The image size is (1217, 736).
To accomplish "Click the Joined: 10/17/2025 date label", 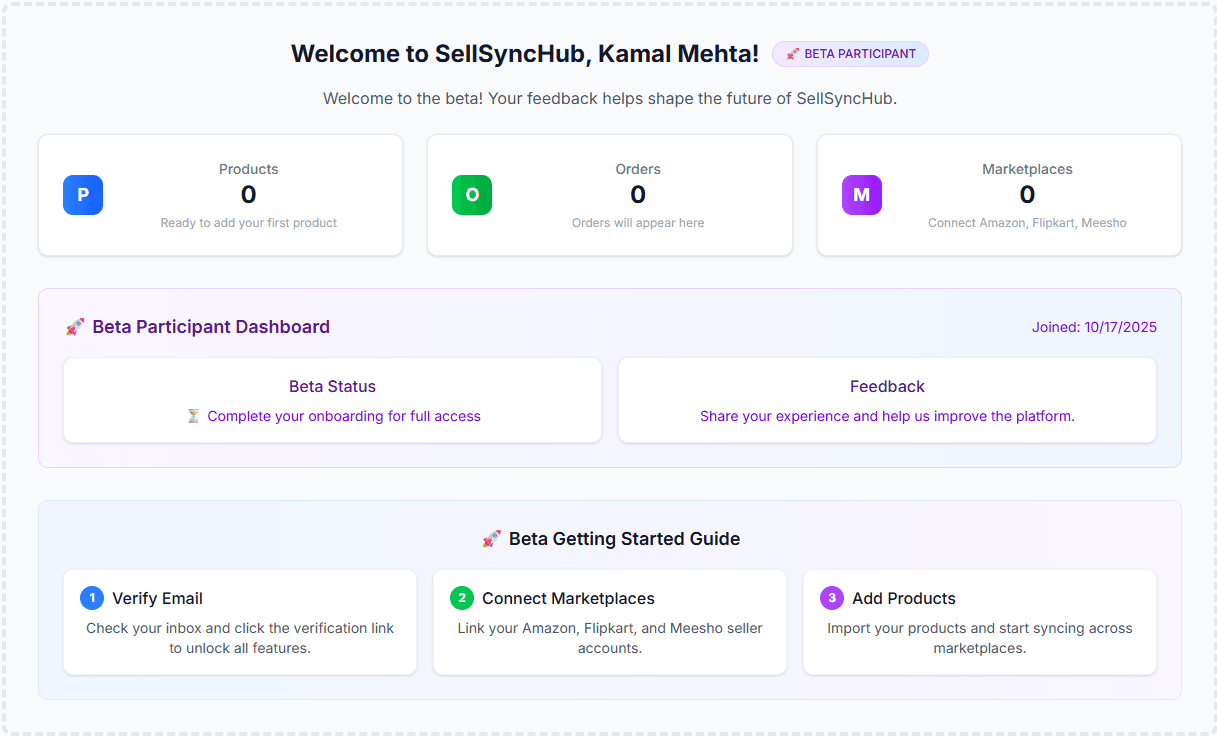I will [1094, 327].
